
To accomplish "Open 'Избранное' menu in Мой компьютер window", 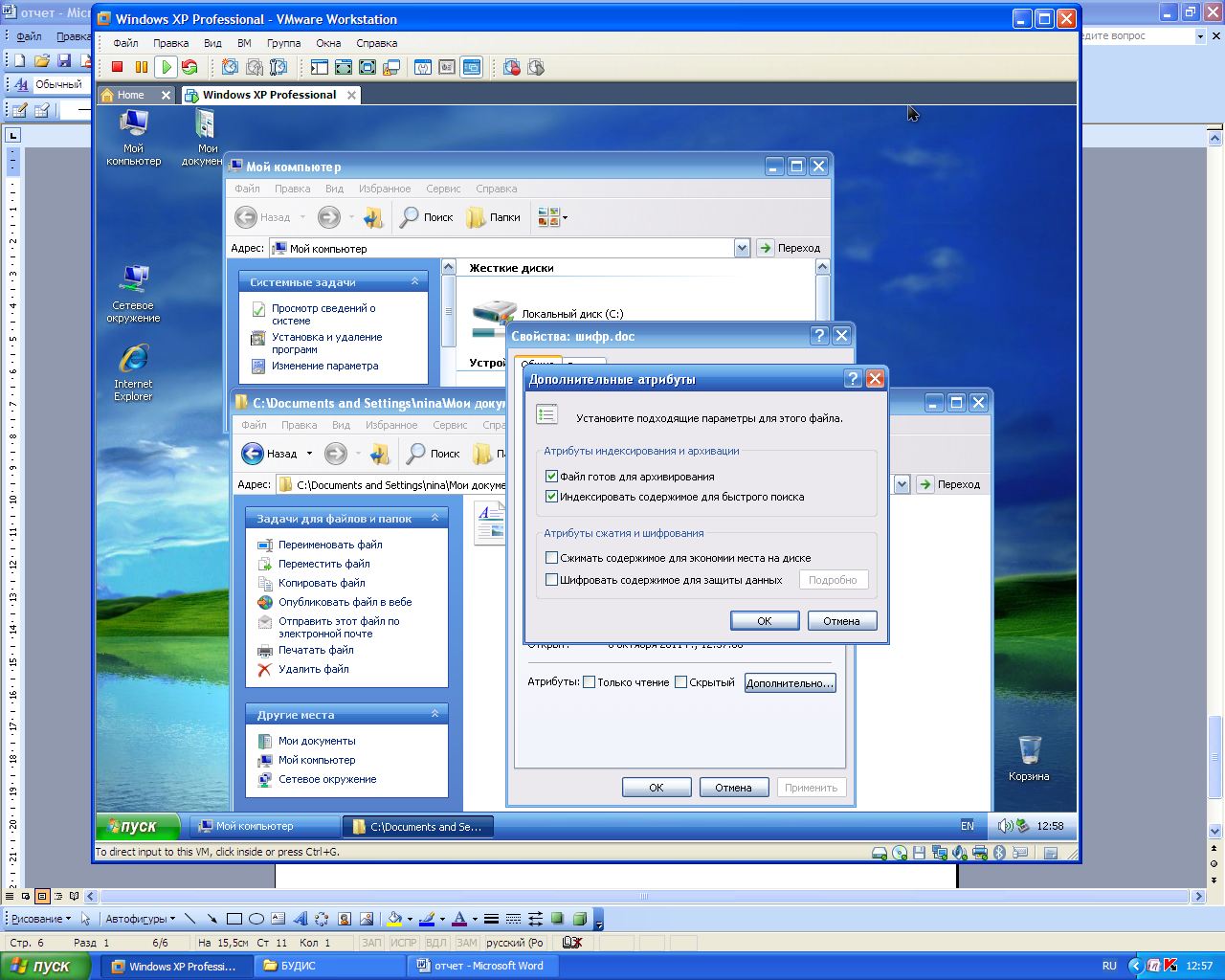I will click(385, 189).
